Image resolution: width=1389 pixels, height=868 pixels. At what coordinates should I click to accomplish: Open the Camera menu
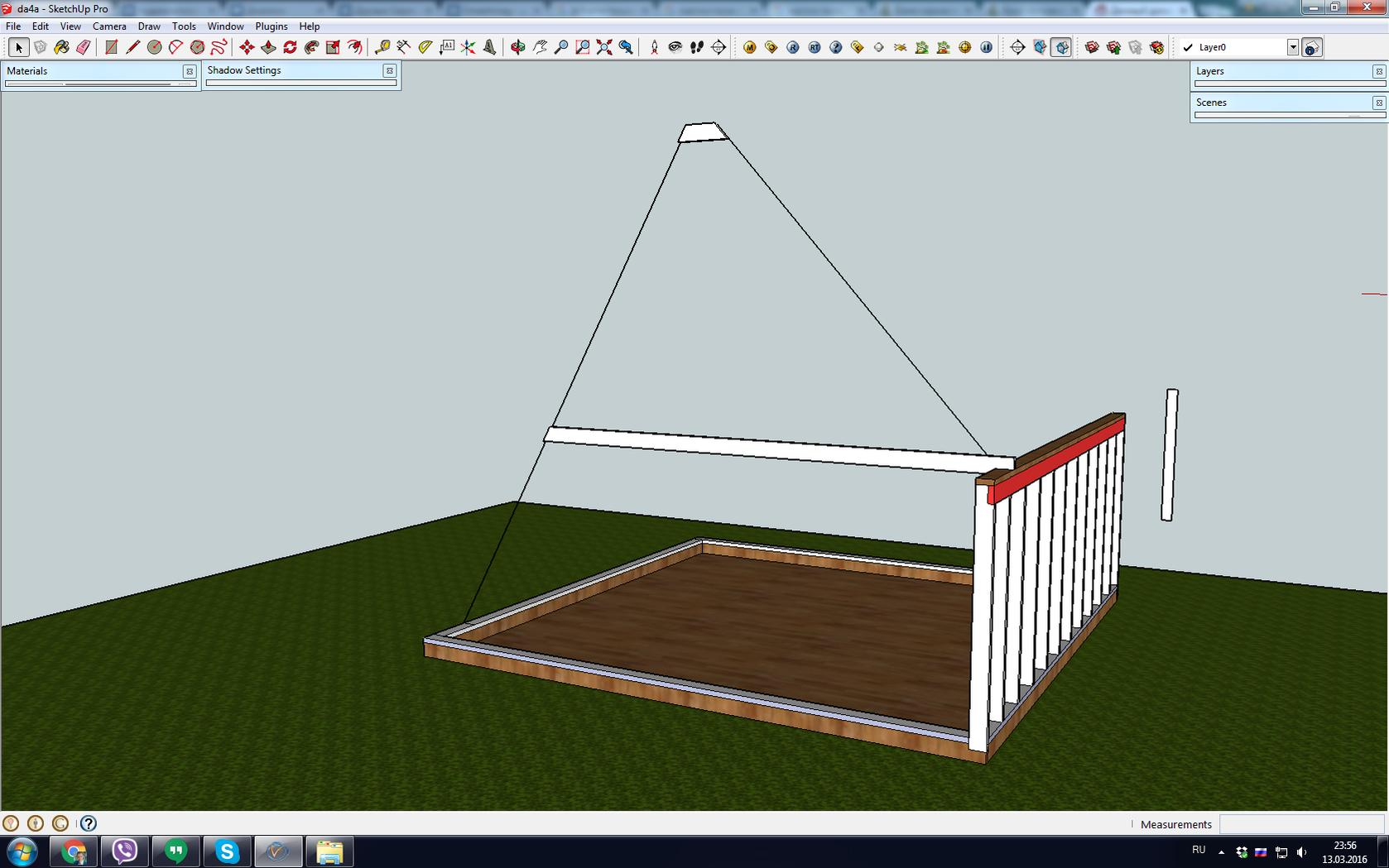(x=109, y=26)
